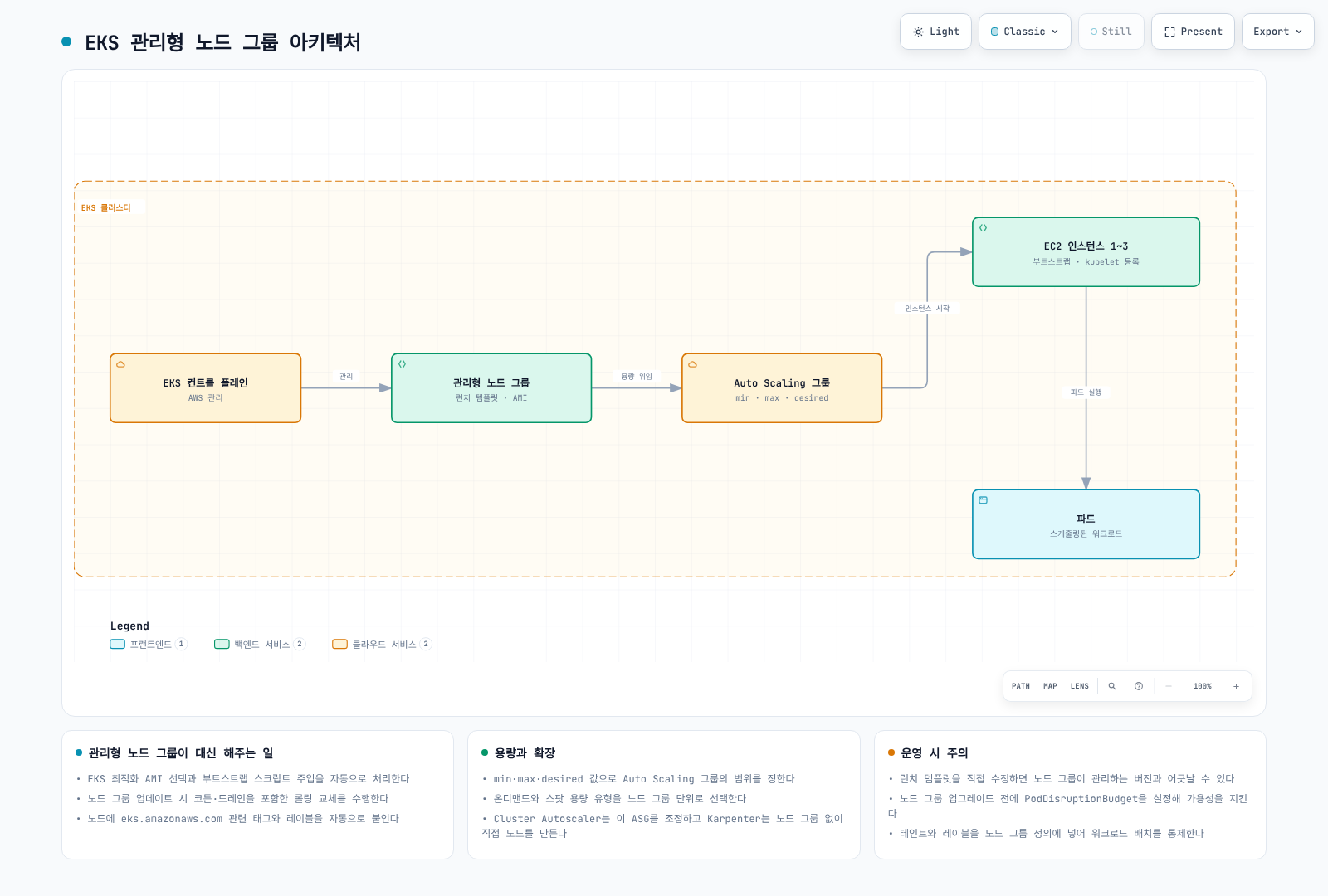The image size is (1328, 896).
Task: Click the title 'EKS 관리형 노드 그룹 아키텍처'
Action: tap(222, 42)
